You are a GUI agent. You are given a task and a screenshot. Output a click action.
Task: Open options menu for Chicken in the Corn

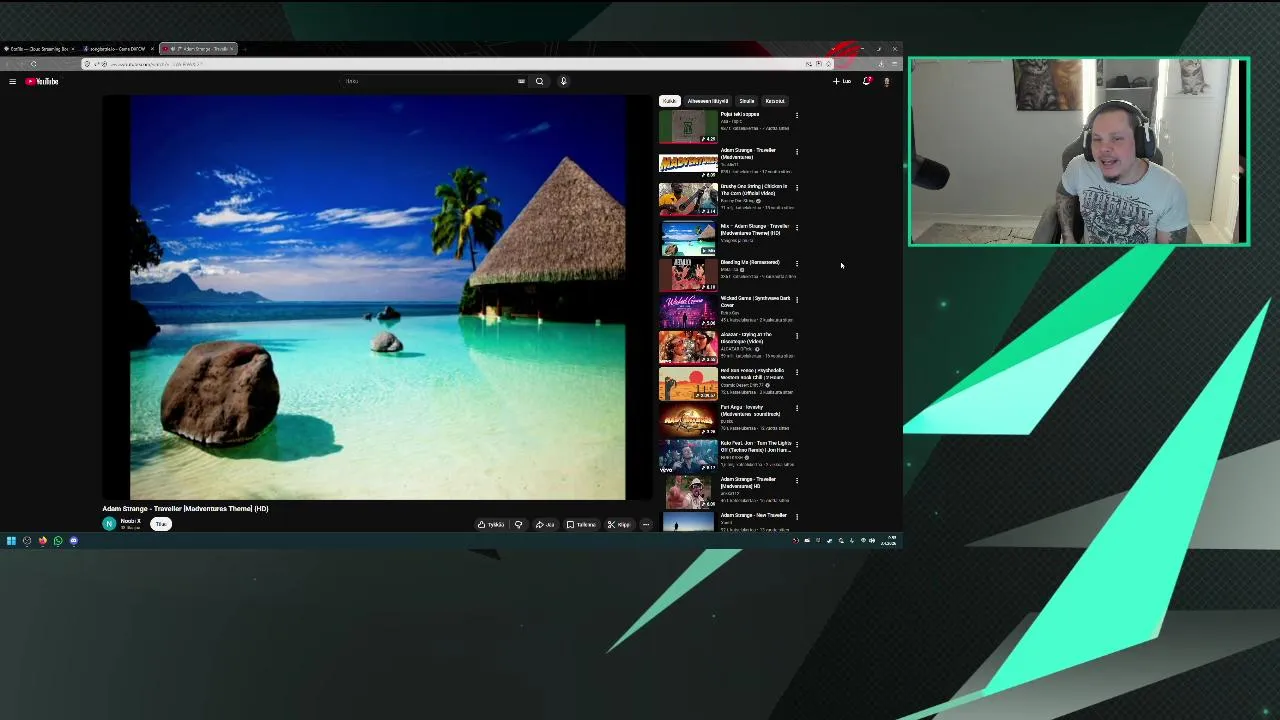click(x=797, y=188)
